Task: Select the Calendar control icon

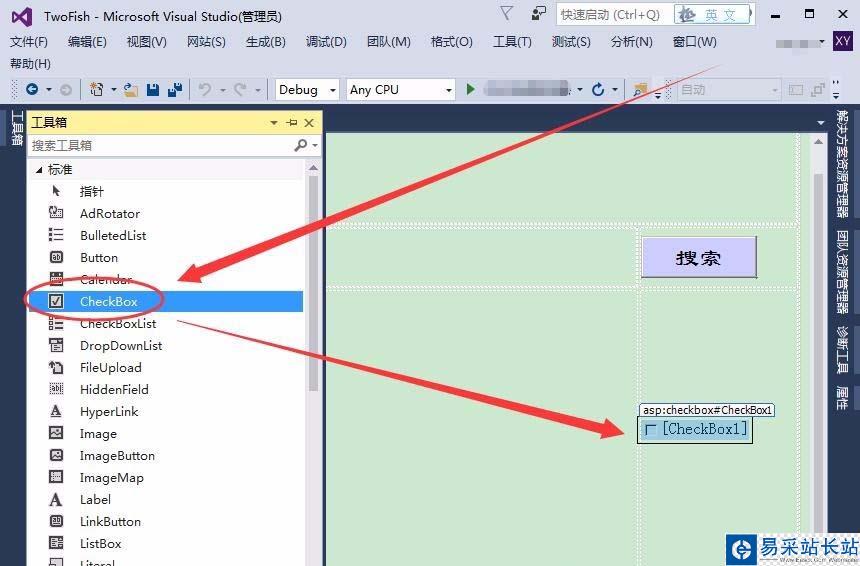Action: pos(56,279)
